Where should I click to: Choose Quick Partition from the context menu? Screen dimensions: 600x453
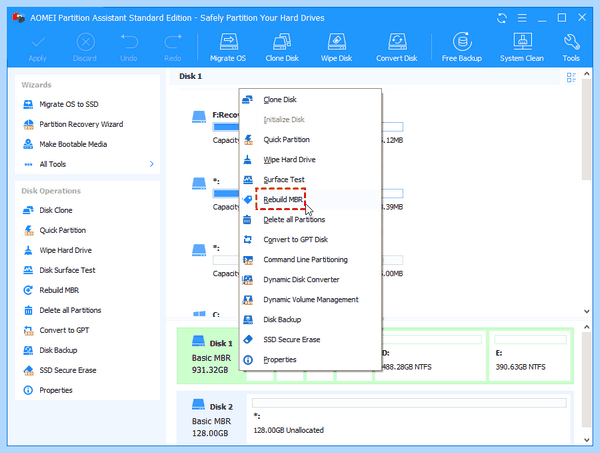click(x=310, y=139)
